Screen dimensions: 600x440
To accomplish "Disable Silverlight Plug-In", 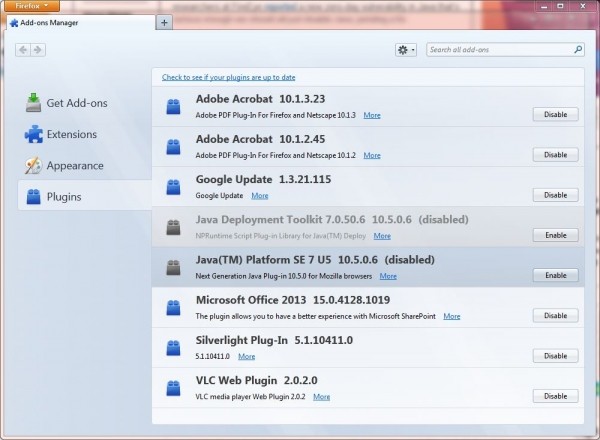I will click(556, 356).
